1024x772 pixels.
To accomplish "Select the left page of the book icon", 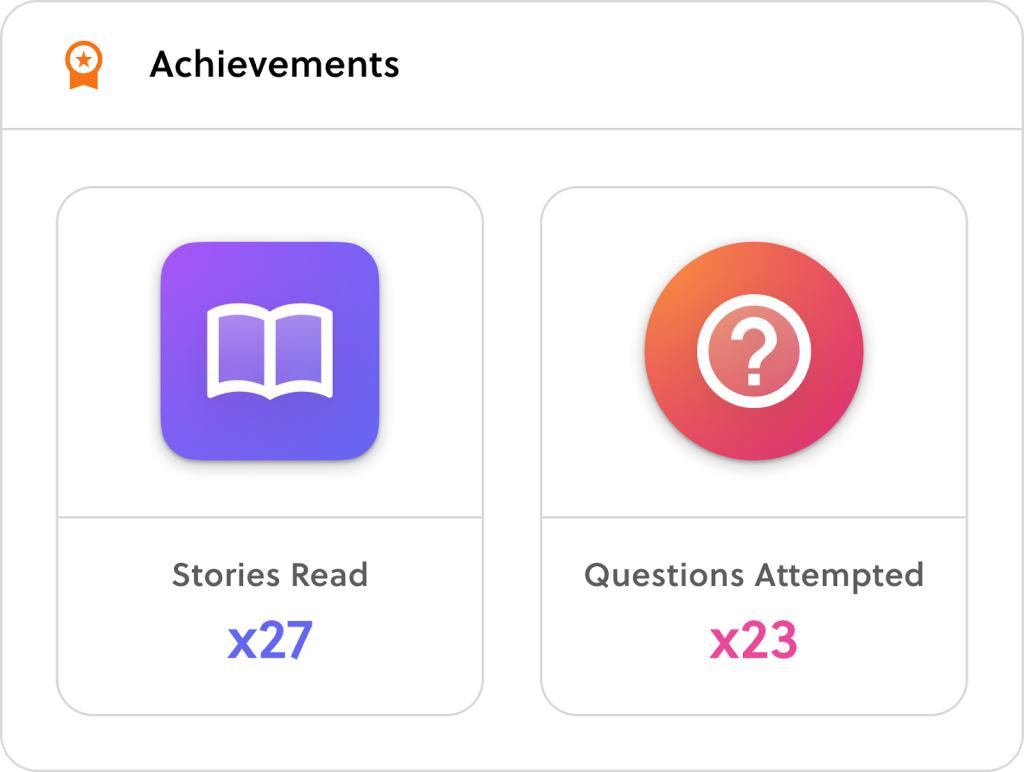I will pos(239,348).
